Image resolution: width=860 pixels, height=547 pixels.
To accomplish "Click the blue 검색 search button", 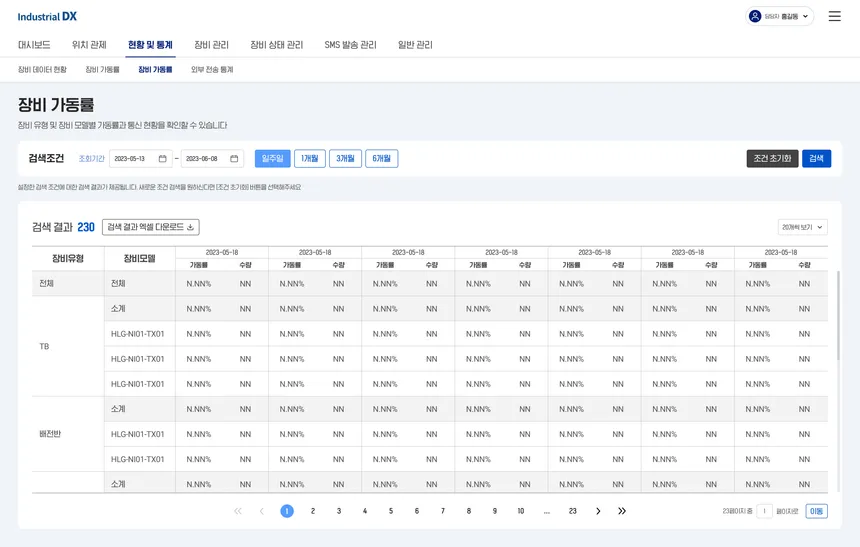I will pos(816,159).
